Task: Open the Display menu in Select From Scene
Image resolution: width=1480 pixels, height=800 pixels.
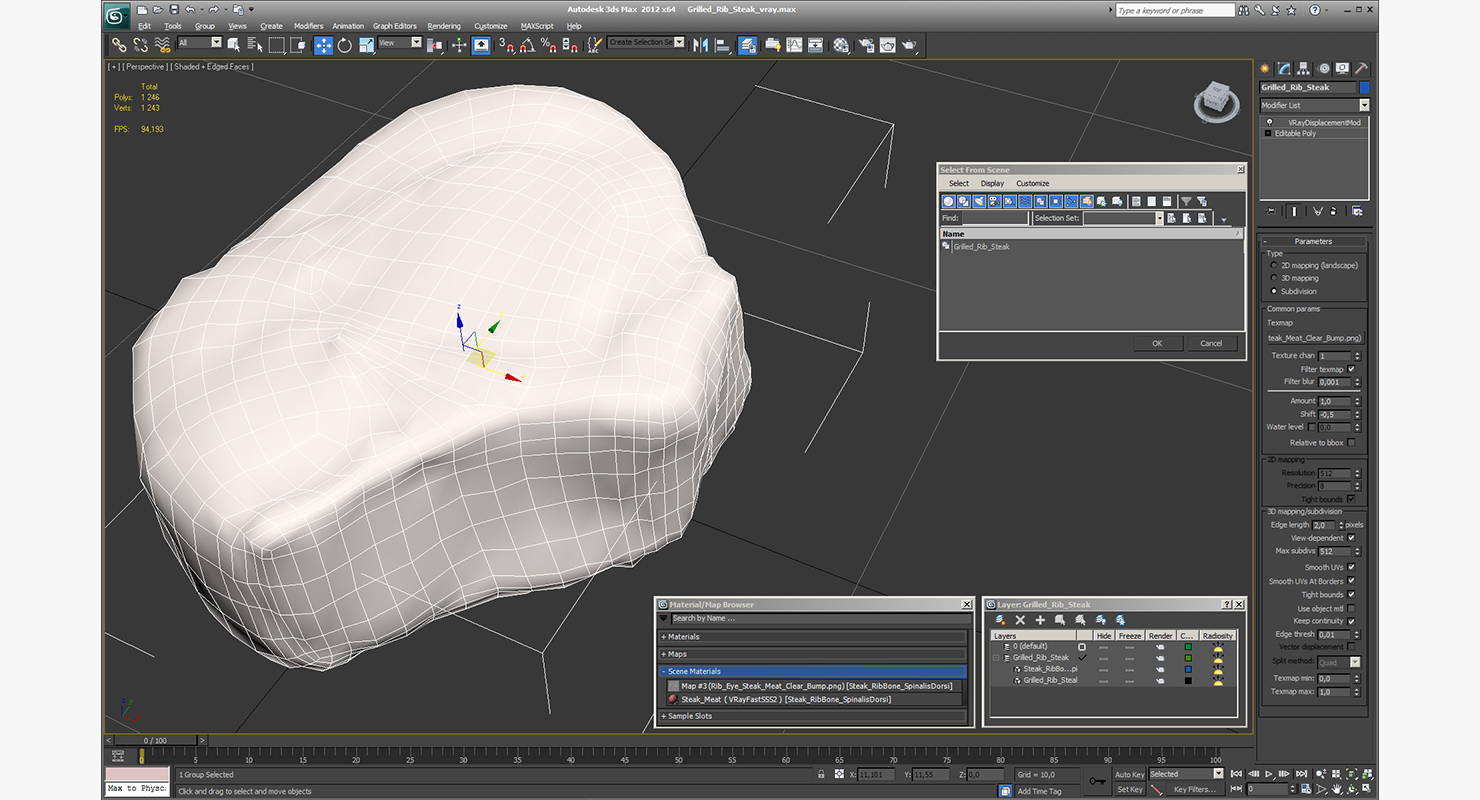Action: [992, 184]
